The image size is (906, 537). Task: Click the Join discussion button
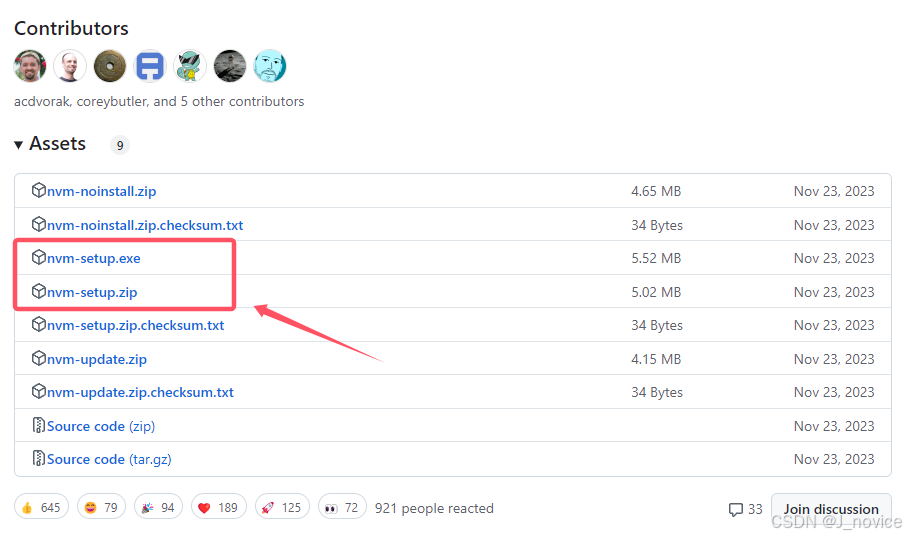[831, 509]
